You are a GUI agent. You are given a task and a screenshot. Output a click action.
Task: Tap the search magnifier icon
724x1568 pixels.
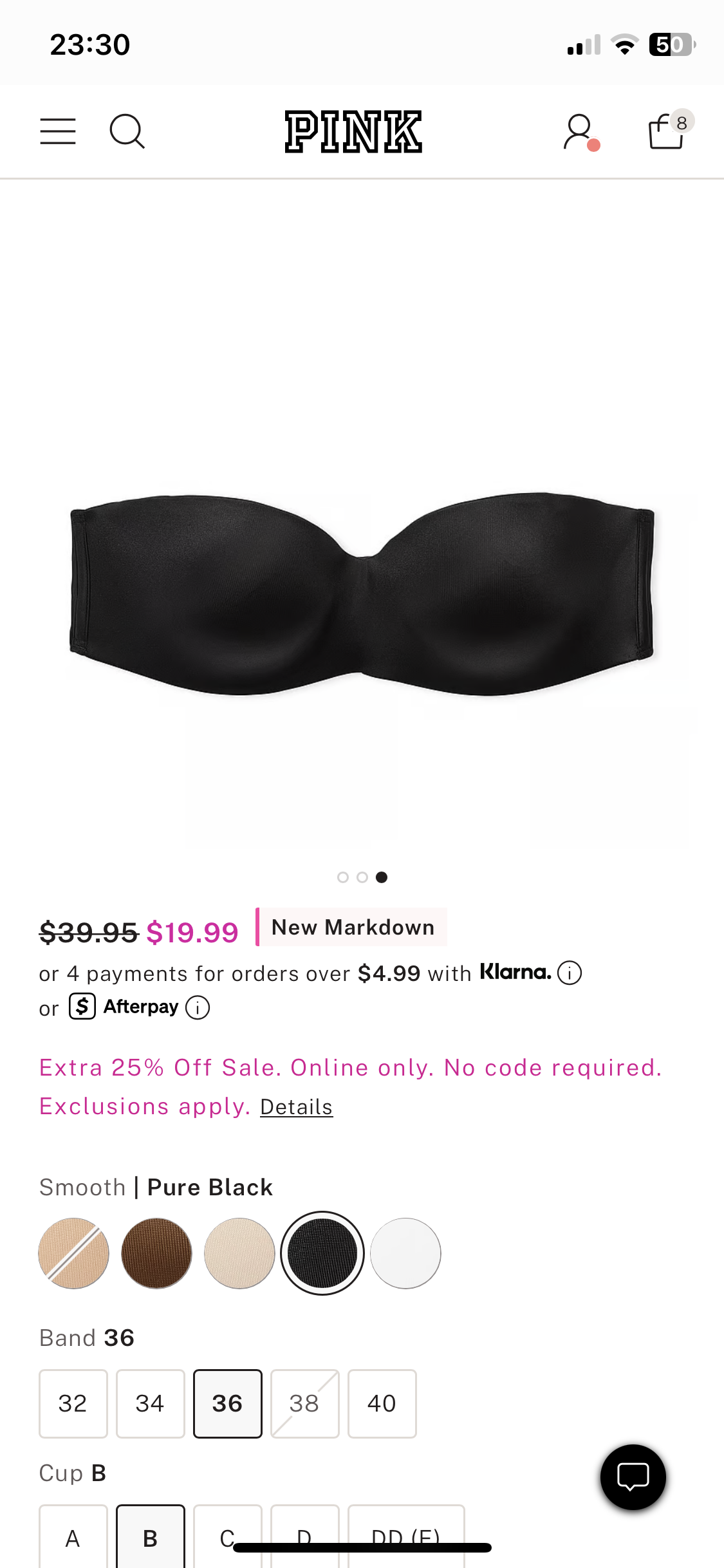127,131
